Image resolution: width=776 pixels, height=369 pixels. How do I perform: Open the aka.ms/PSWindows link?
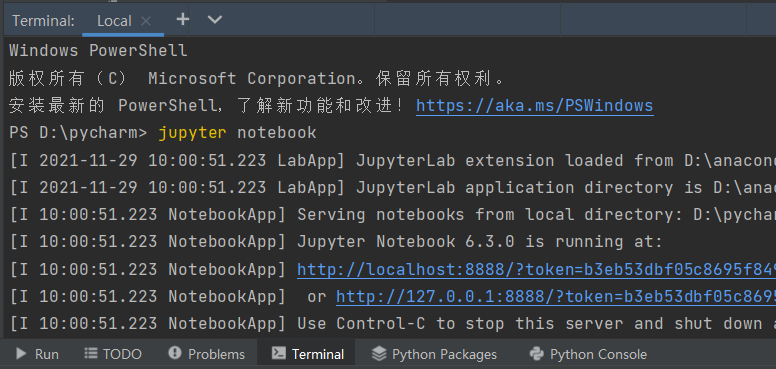pos(534,105)
